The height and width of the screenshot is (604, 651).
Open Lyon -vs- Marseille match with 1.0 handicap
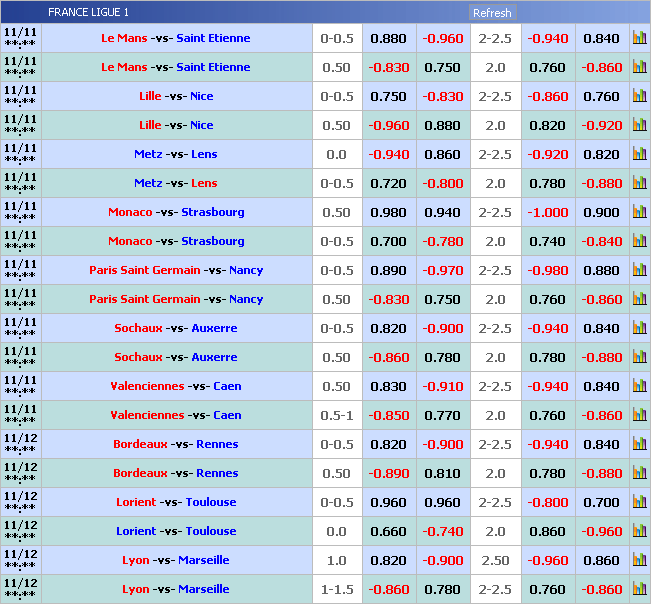[176, 561]
